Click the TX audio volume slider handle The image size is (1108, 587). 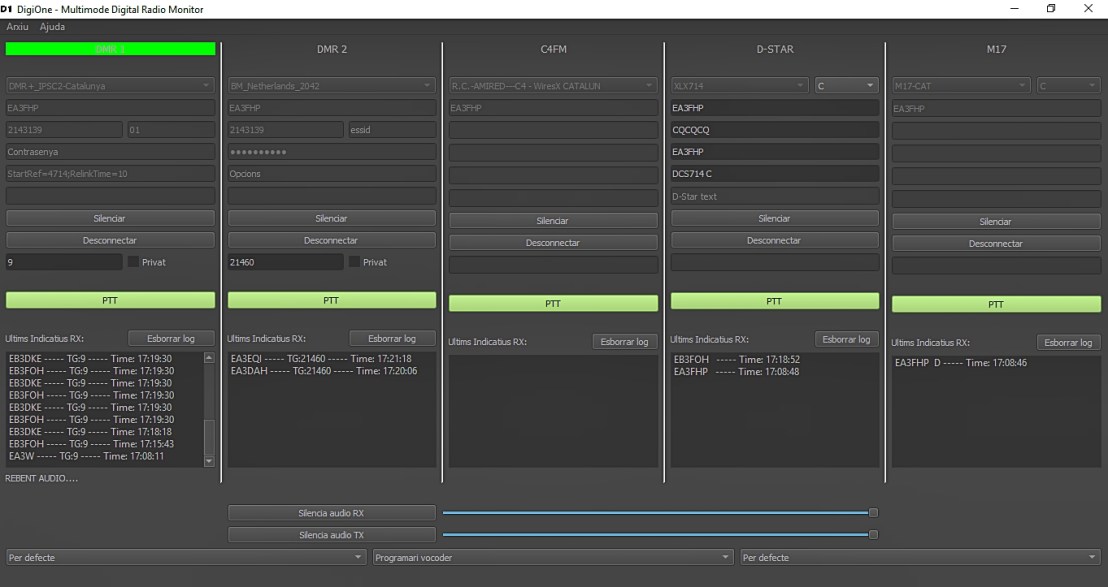click(873, 535)
